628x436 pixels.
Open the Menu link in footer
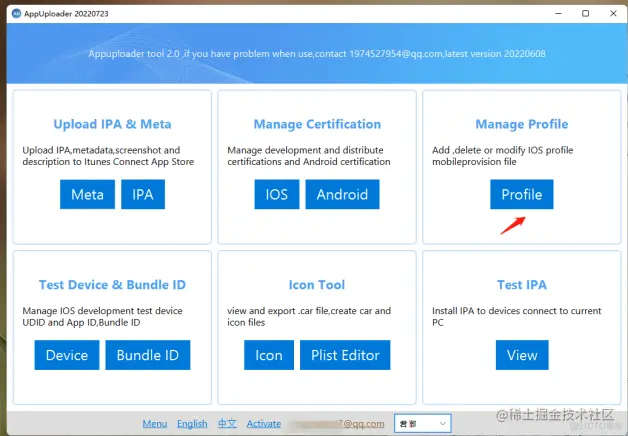(155, 424)
